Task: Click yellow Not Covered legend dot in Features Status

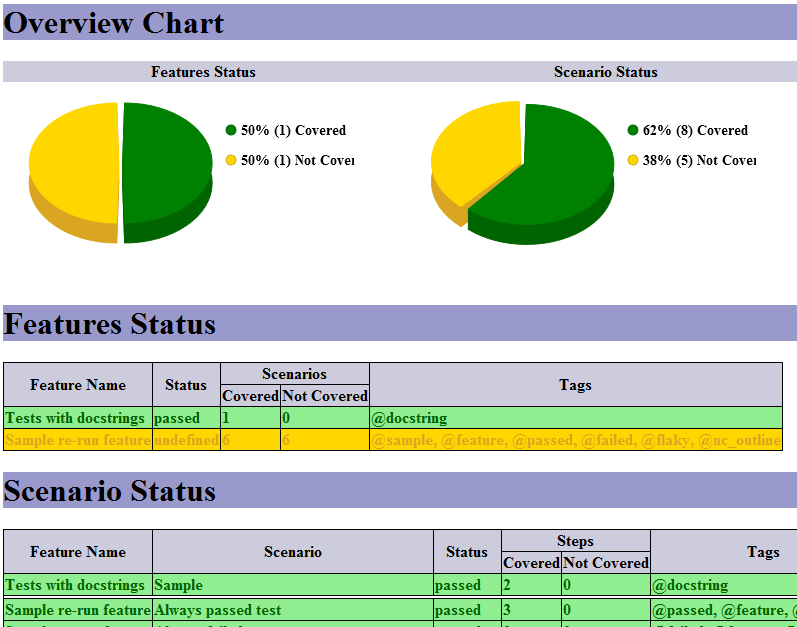Action: pos(231,161)
